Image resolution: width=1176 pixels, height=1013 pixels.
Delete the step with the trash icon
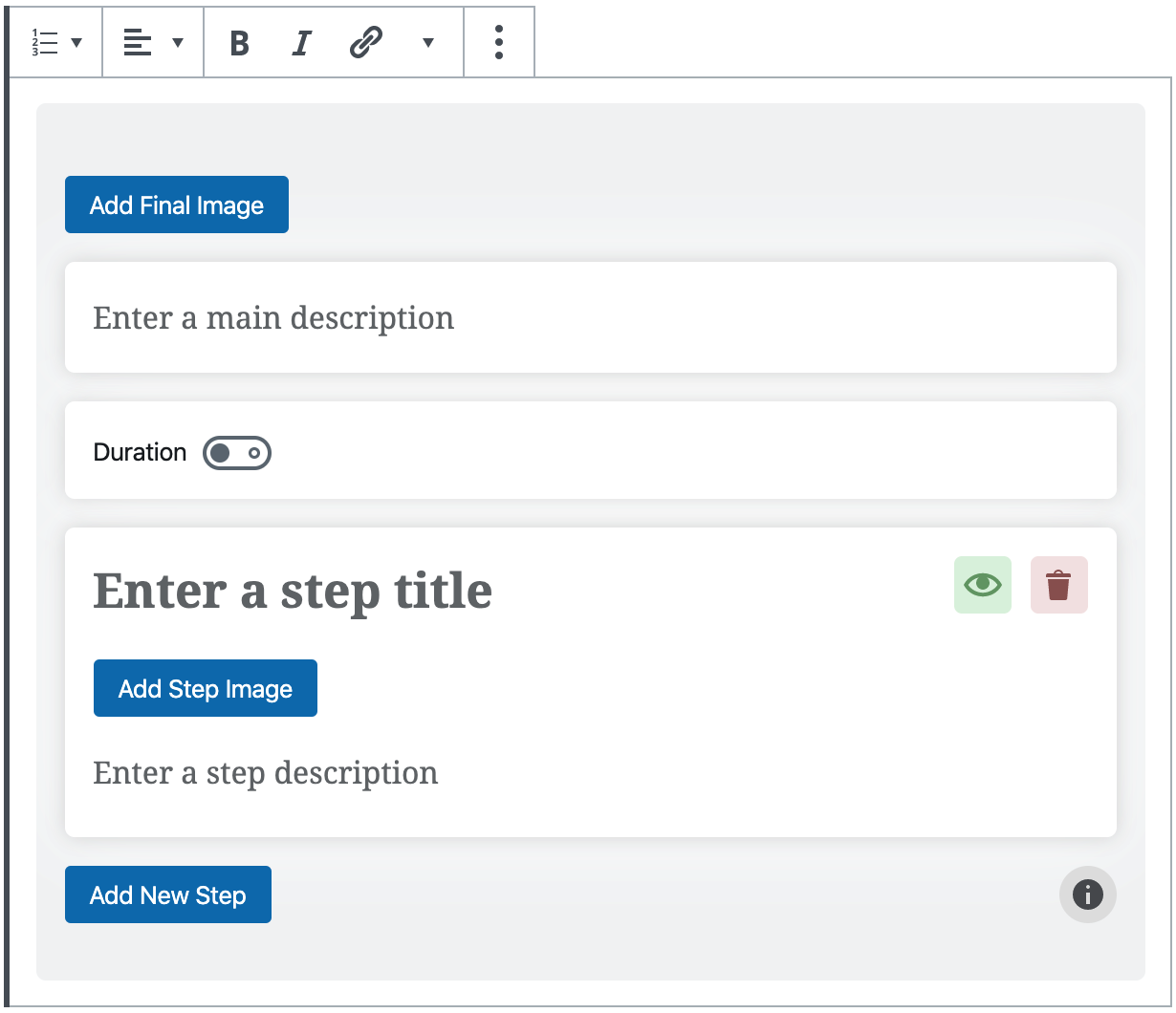1059,585
